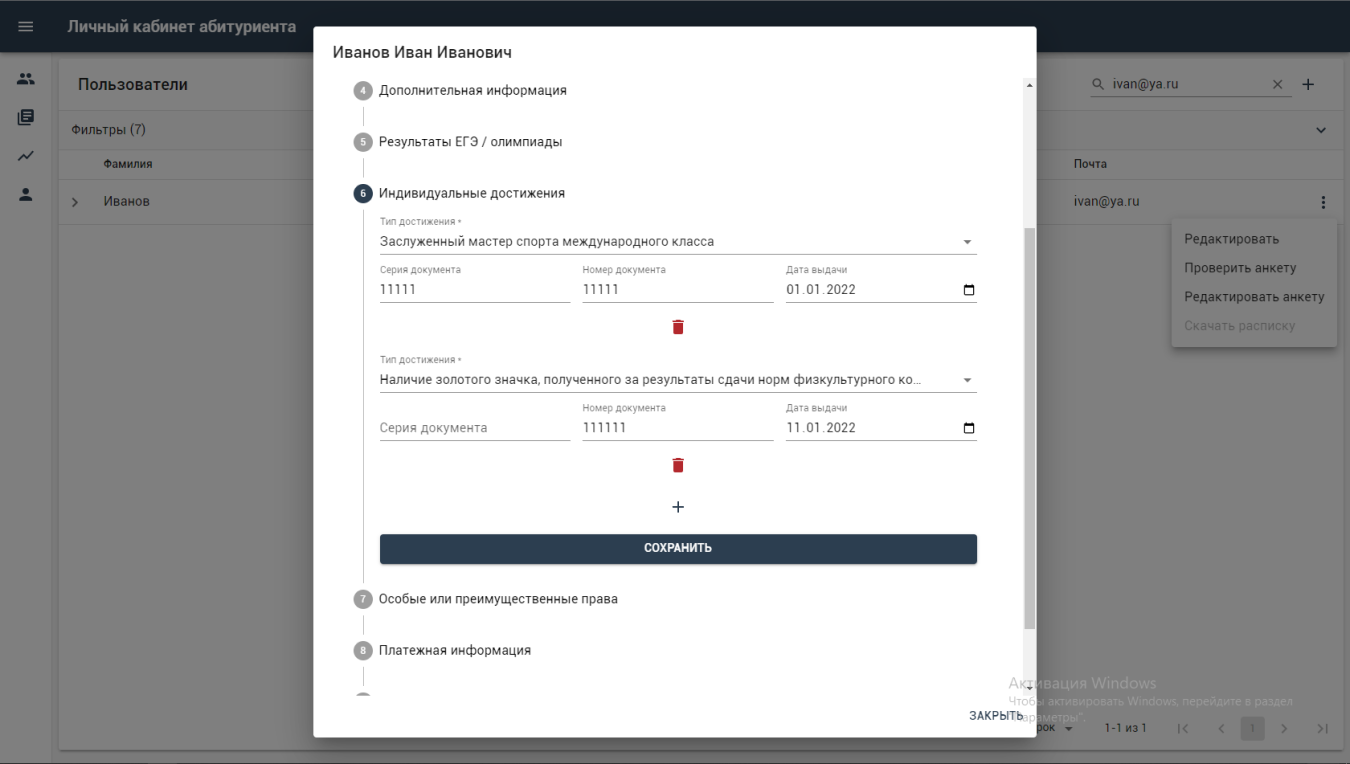
Task: Go to previous page arrow
Action: [x=1221, y=729]
